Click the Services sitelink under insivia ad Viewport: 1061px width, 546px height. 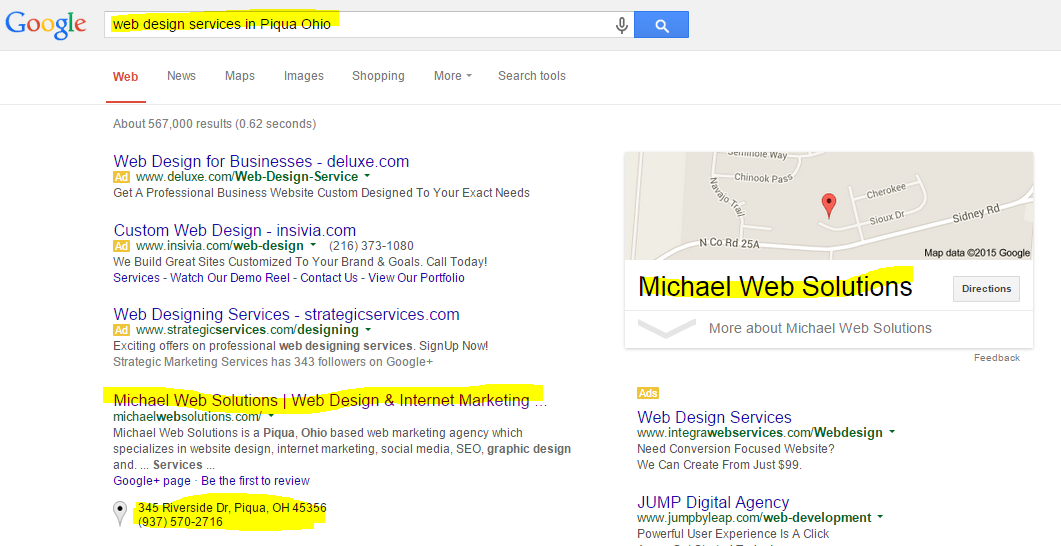[x=136, y=278]
